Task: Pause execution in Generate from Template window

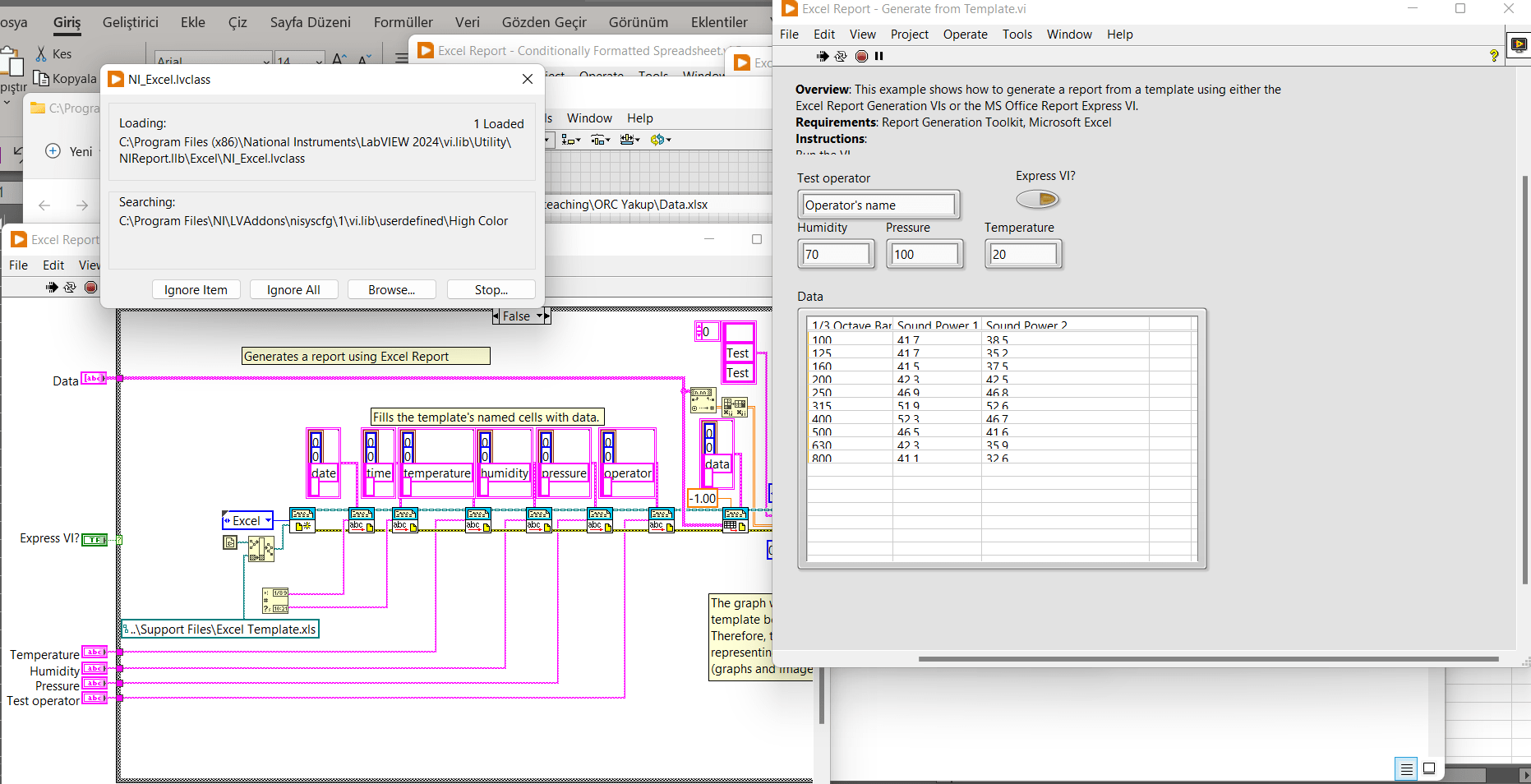Action: tap(879, 56)
